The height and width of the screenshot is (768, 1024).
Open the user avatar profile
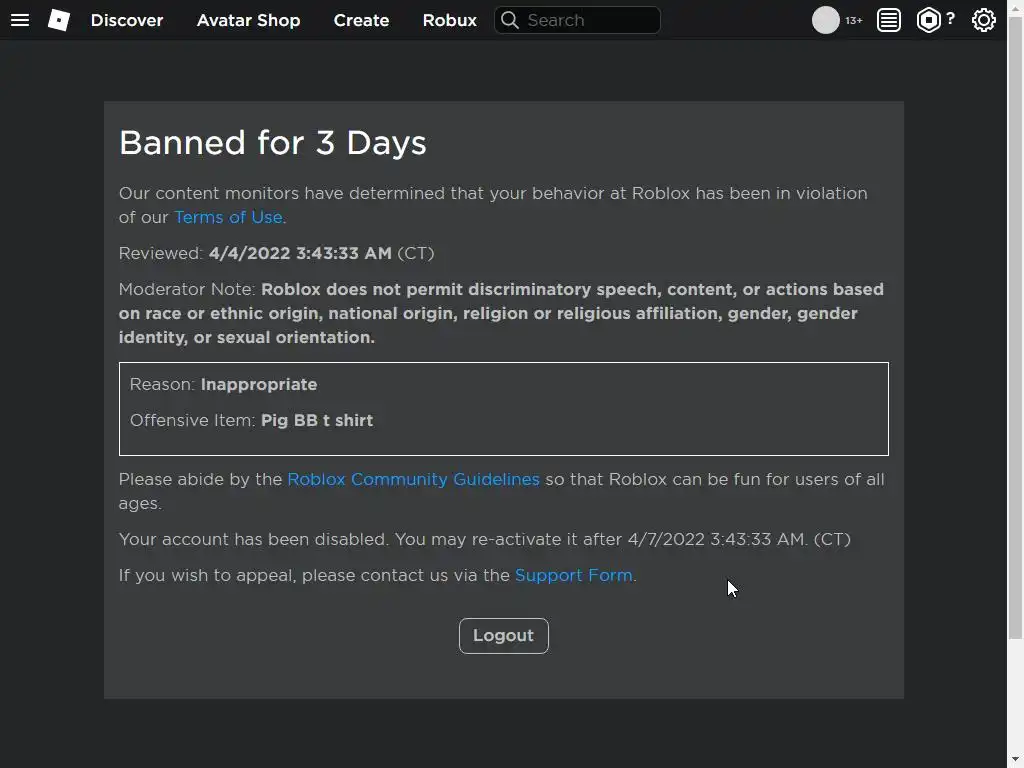point(825,20)
